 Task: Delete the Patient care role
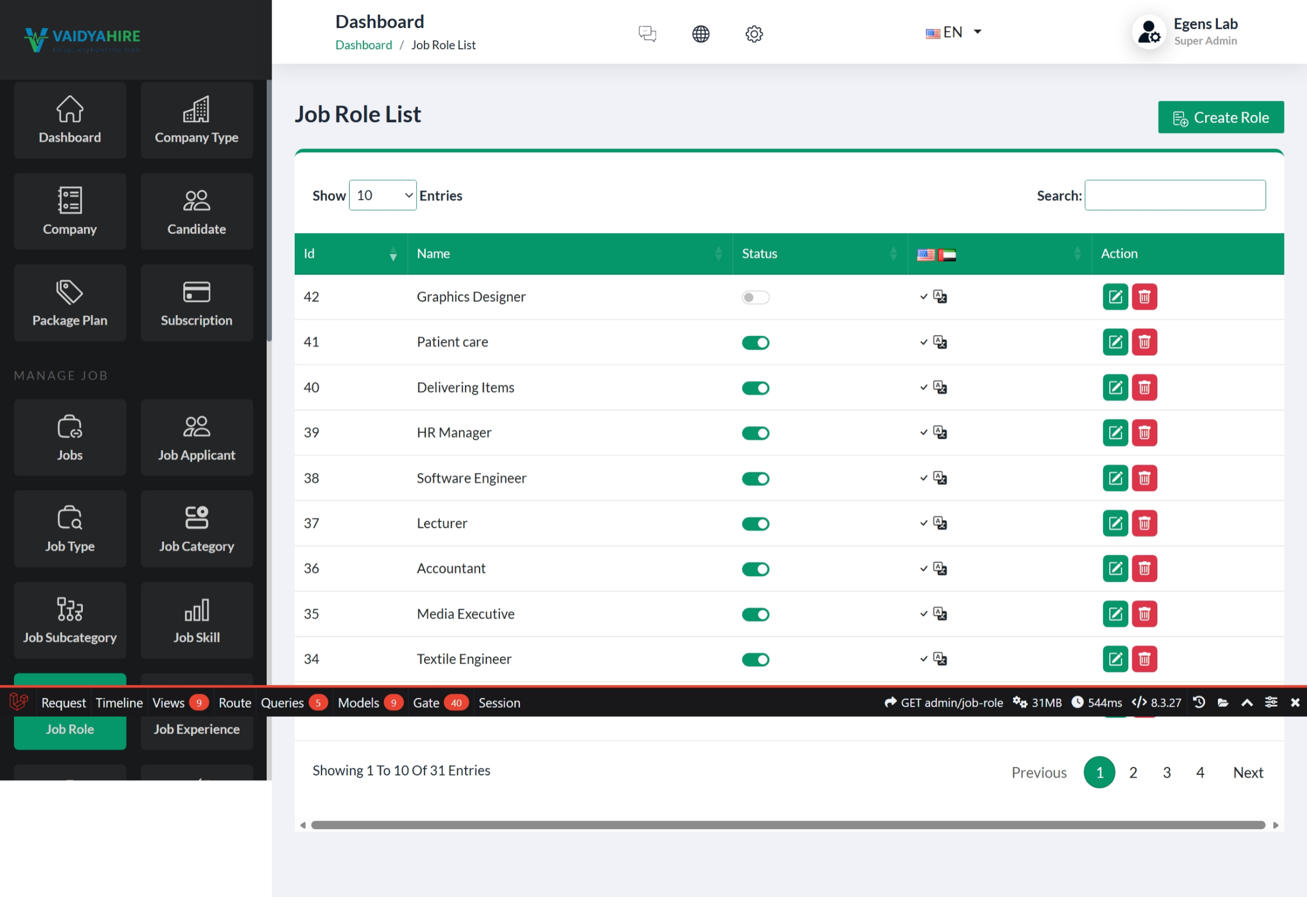[1143, 342]
